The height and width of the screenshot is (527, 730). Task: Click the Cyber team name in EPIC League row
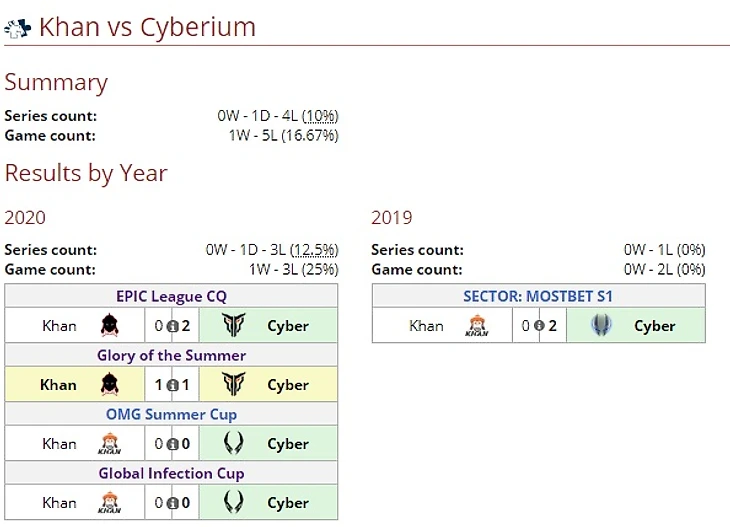pyautogui.click(x=288, y=326)
